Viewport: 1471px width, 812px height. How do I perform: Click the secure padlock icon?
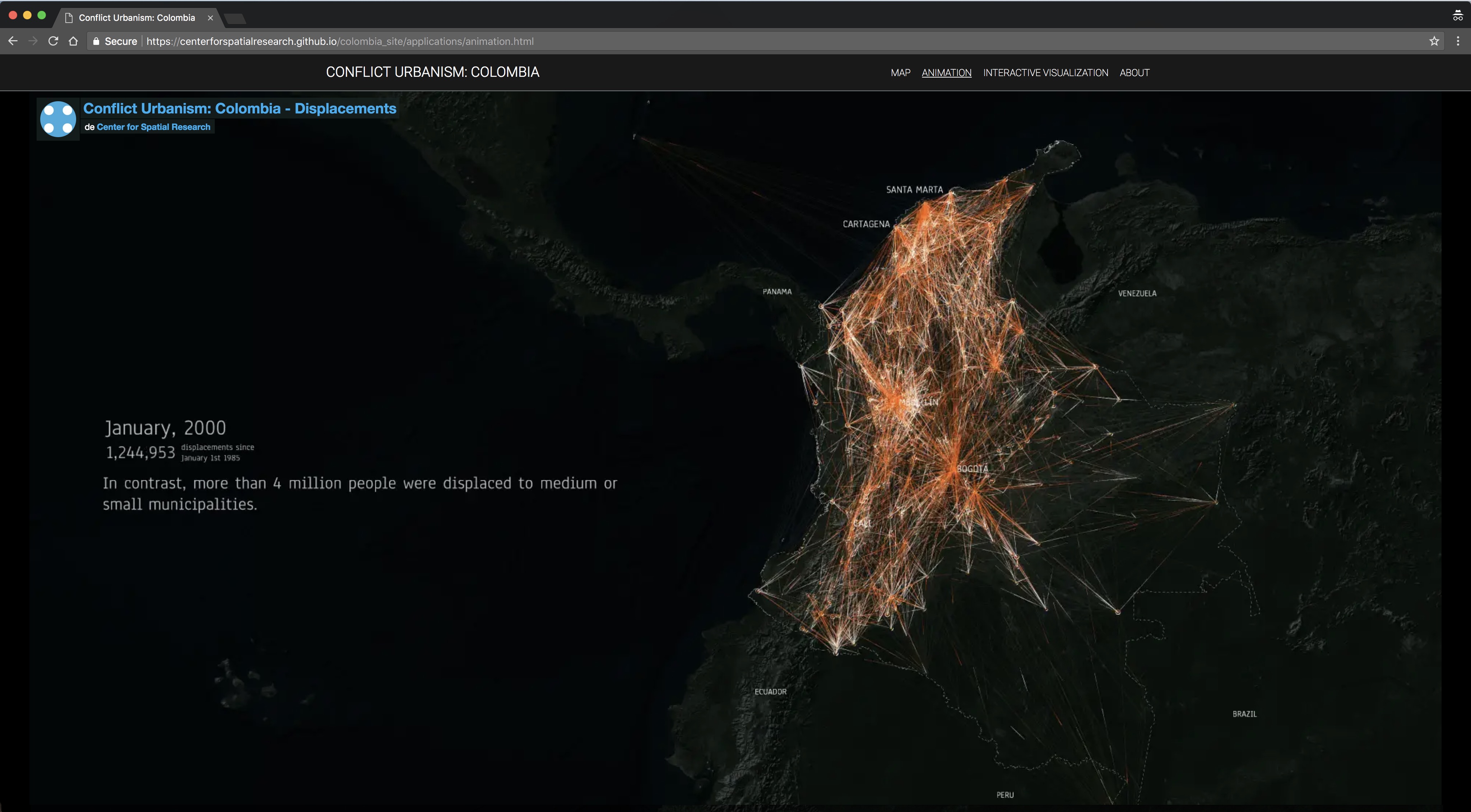96,41
